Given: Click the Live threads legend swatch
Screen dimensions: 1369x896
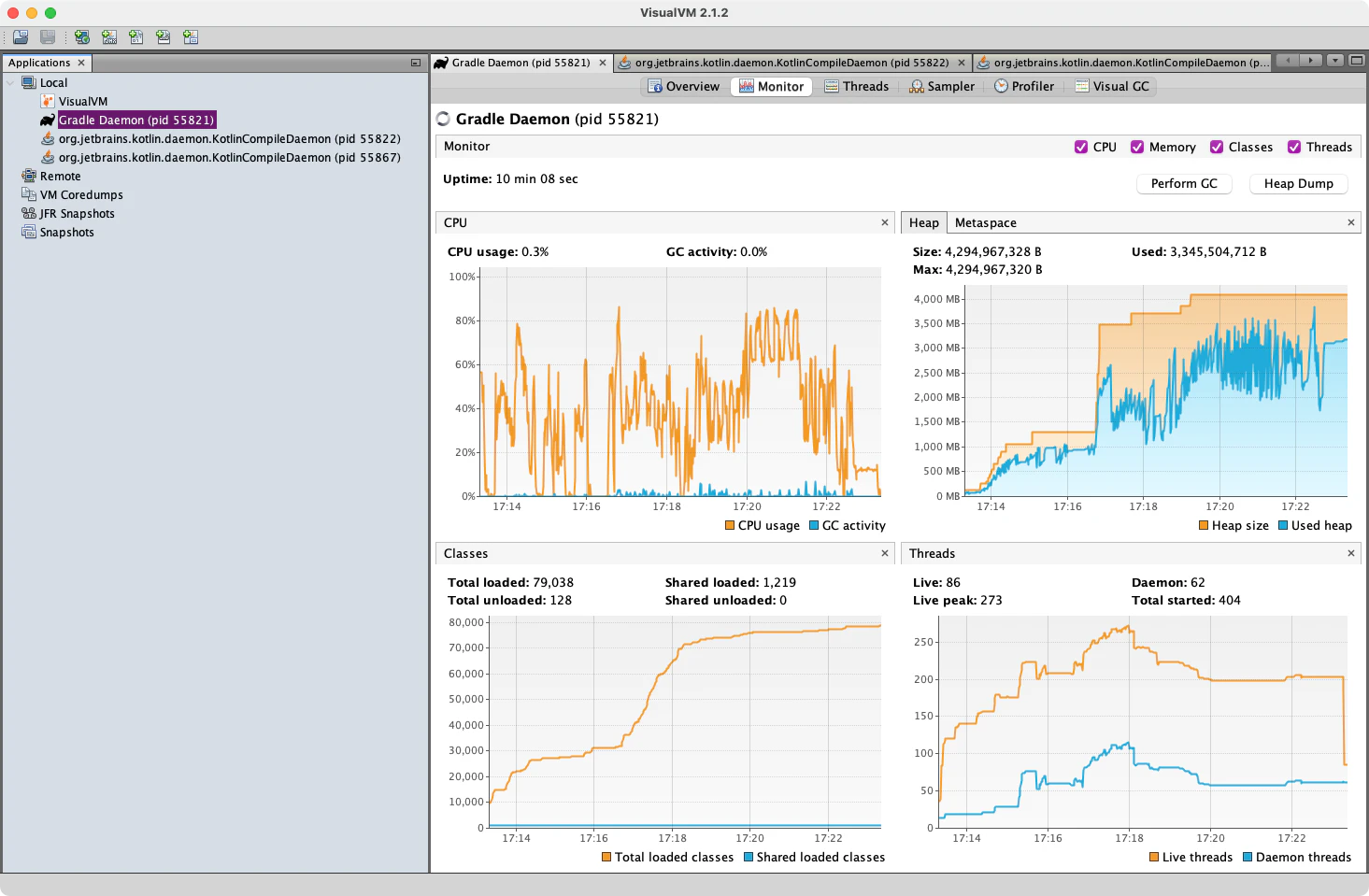Looking at the screenshot, I should pyautogui.click(x=1154, y=857).
